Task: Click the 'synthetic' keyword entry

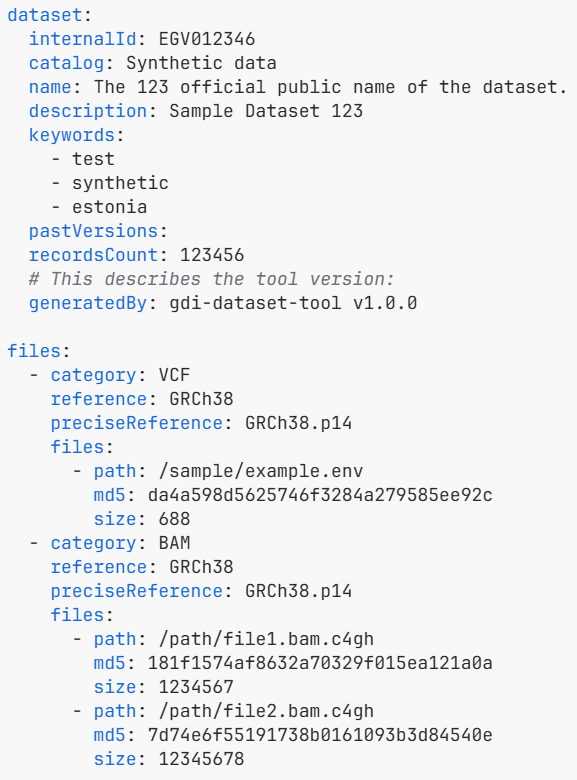Action: pyautogui.click(x=120, y=183)
